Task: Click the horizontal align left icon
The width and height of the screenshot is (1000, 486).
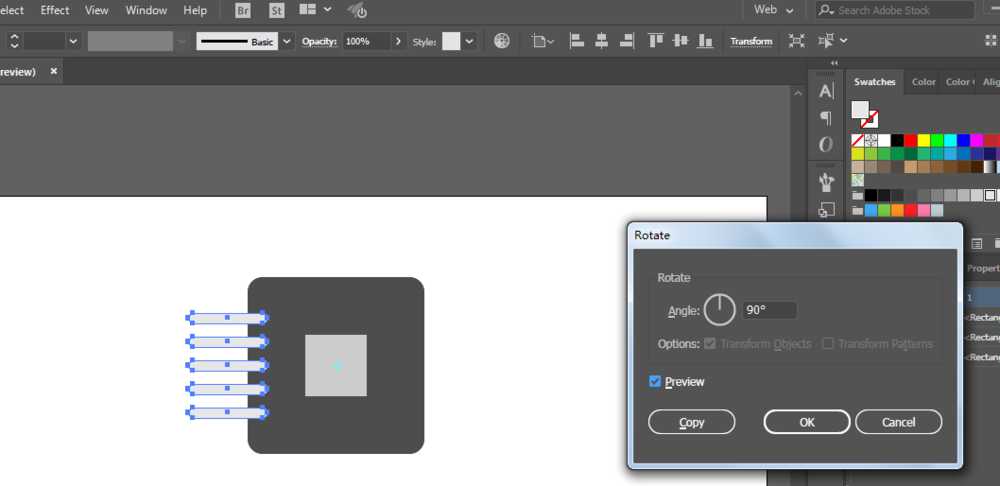Action: click(x=577, y=41)
